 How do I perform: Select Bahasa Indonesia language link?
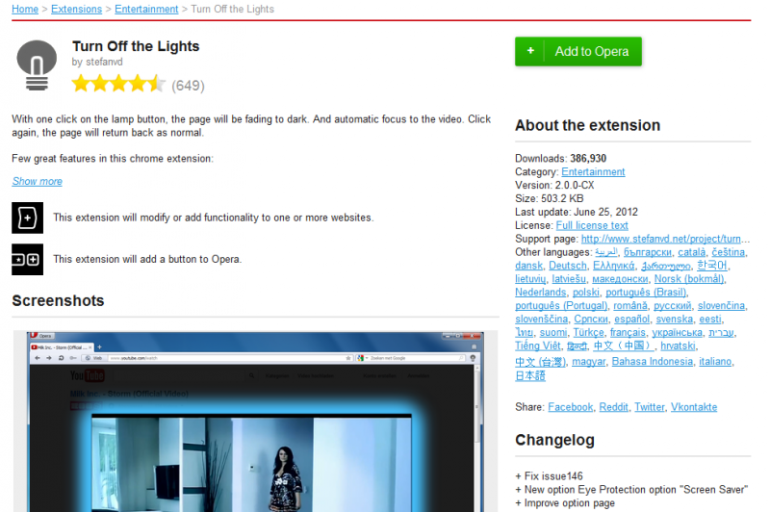click(x=652, y=361)
